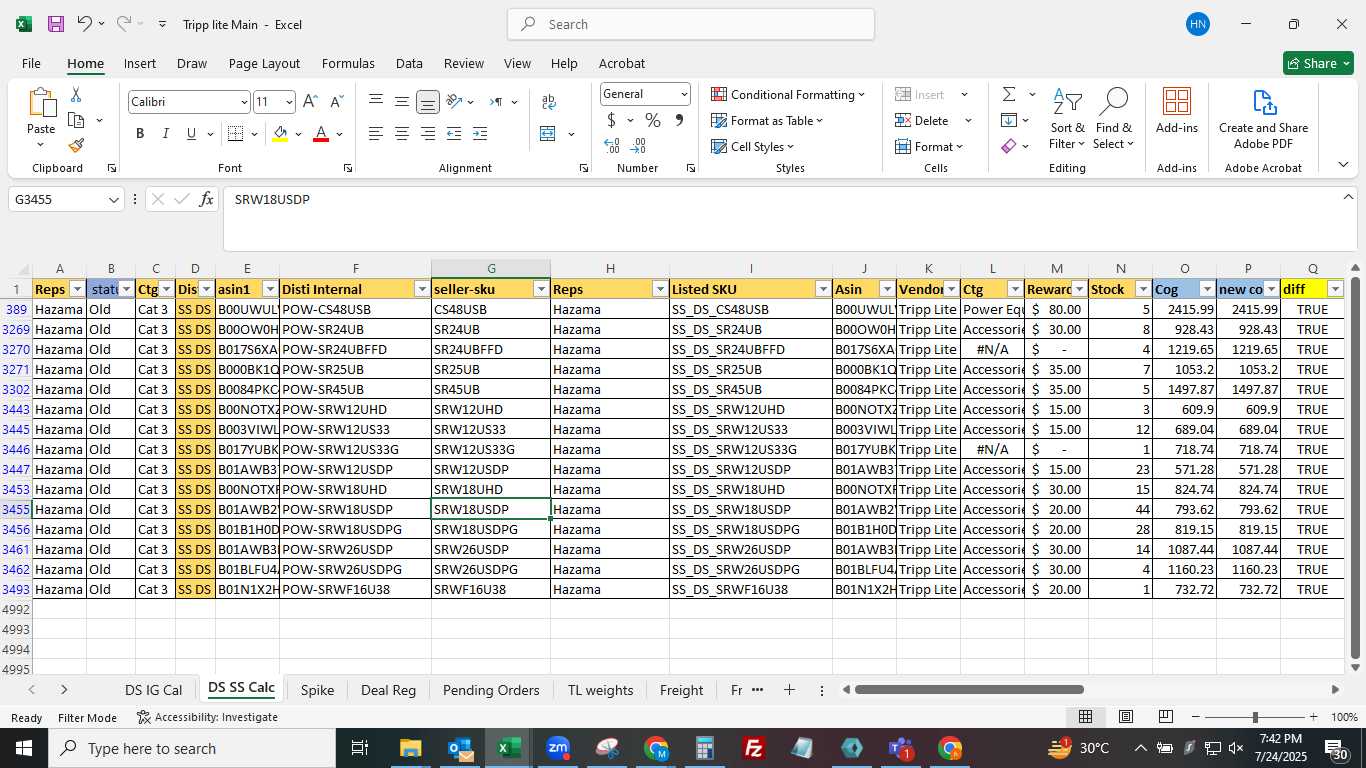Image resolution: width=1366 pixels, height=768 pixels.
Task: Open FileZilla from the taskbar
Action: coord(754,748)
